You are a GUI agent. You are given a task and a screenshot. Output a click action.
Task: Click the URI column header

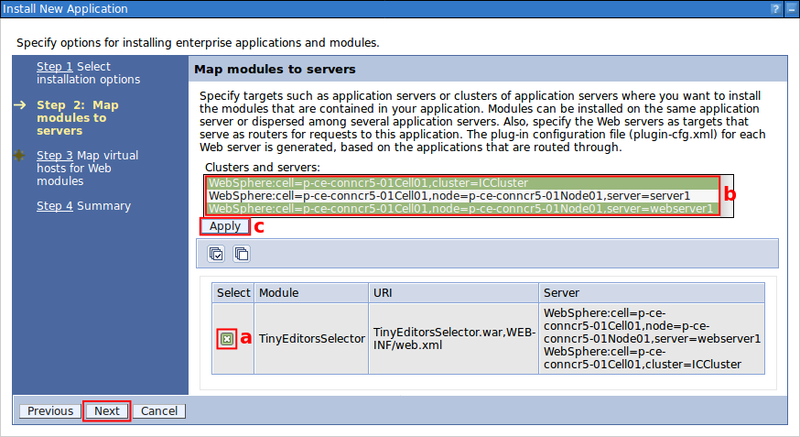pyautogui.click(x=383, y=293)
